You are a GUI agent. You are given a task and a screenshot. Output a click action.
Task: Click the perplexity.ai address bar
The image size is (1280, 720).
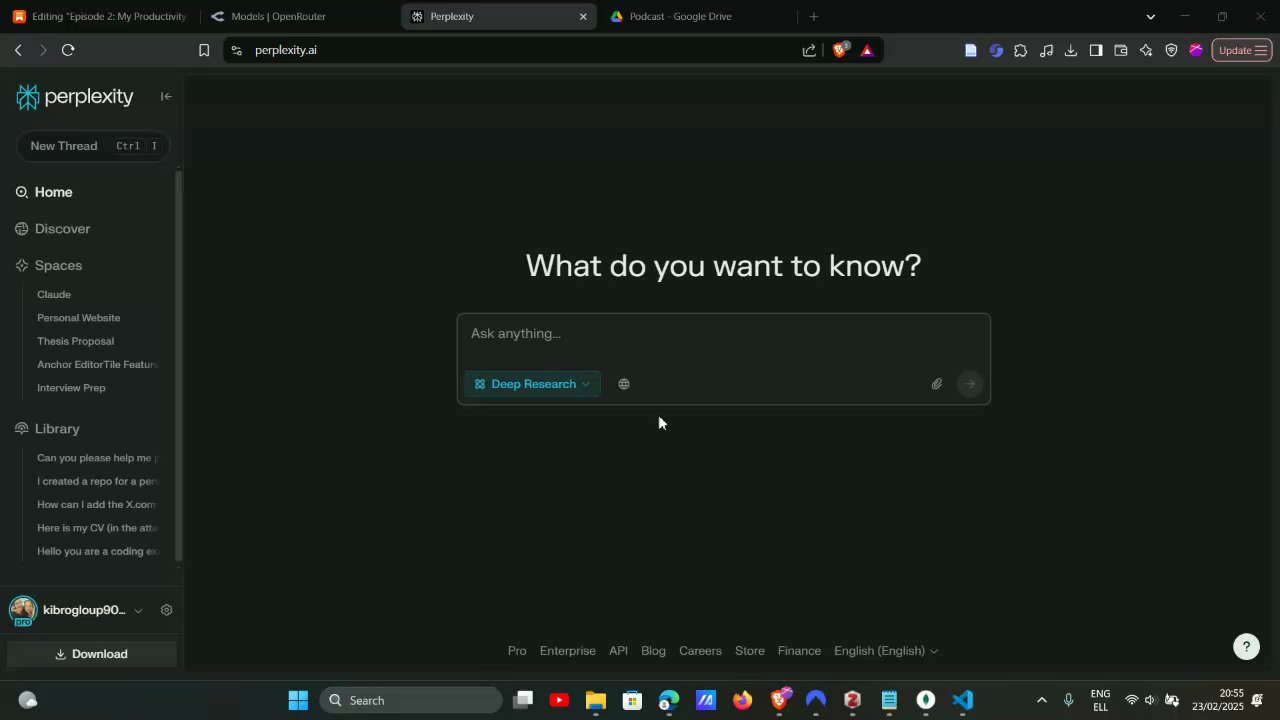[x=515, y=50]
